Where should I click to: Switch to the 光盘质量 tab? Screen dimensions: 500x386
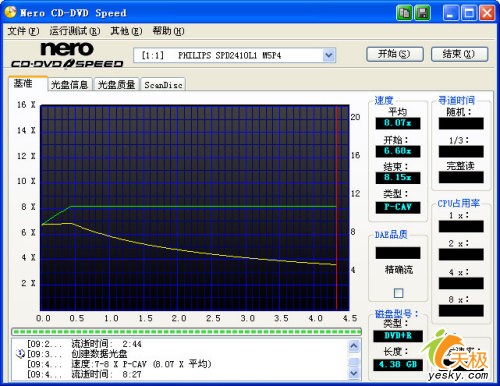[x=116, y=85]
